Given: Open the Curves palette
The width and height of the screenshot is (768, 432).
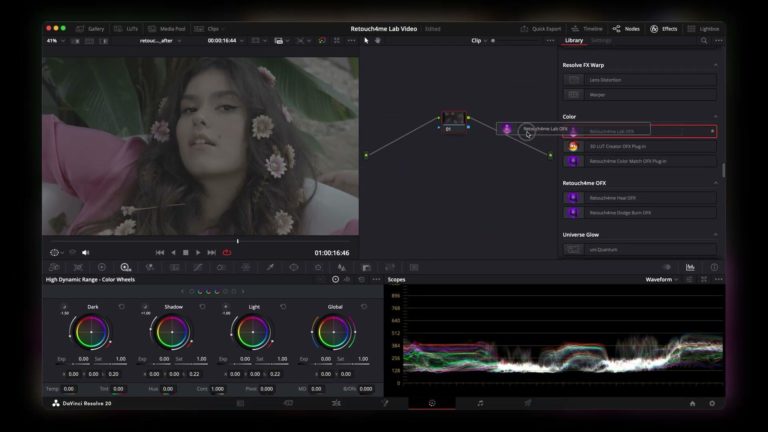Looking at the screenshot, I should (x=198, y=267).
